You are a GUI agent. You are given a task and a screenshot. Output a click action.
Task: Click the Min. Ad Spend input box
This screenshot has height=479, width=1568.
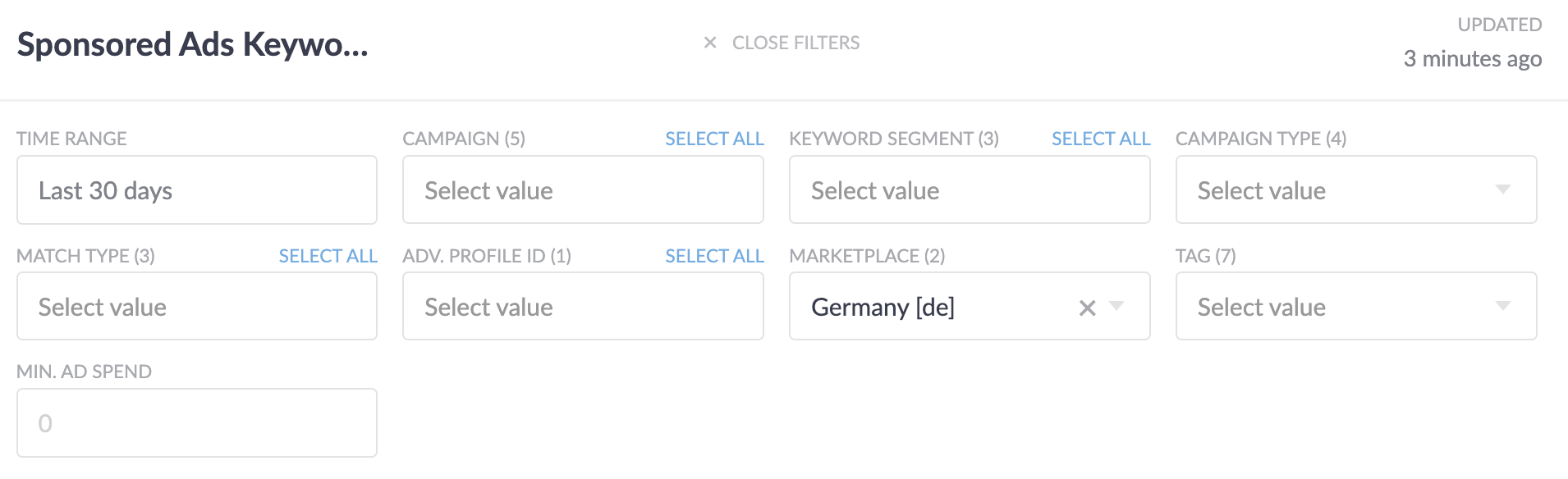pos(197,423)
